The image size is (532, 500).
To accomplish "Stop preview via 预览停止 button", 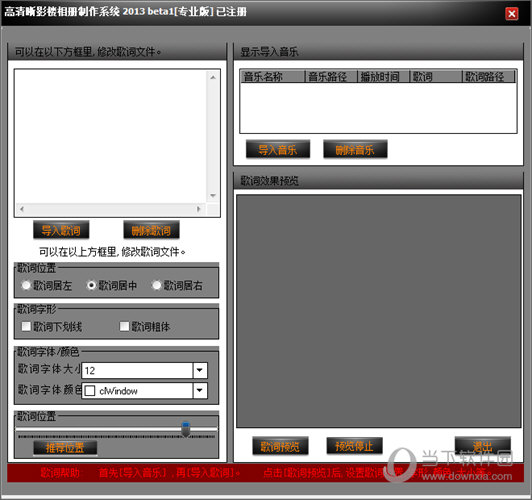I will 355,446.
